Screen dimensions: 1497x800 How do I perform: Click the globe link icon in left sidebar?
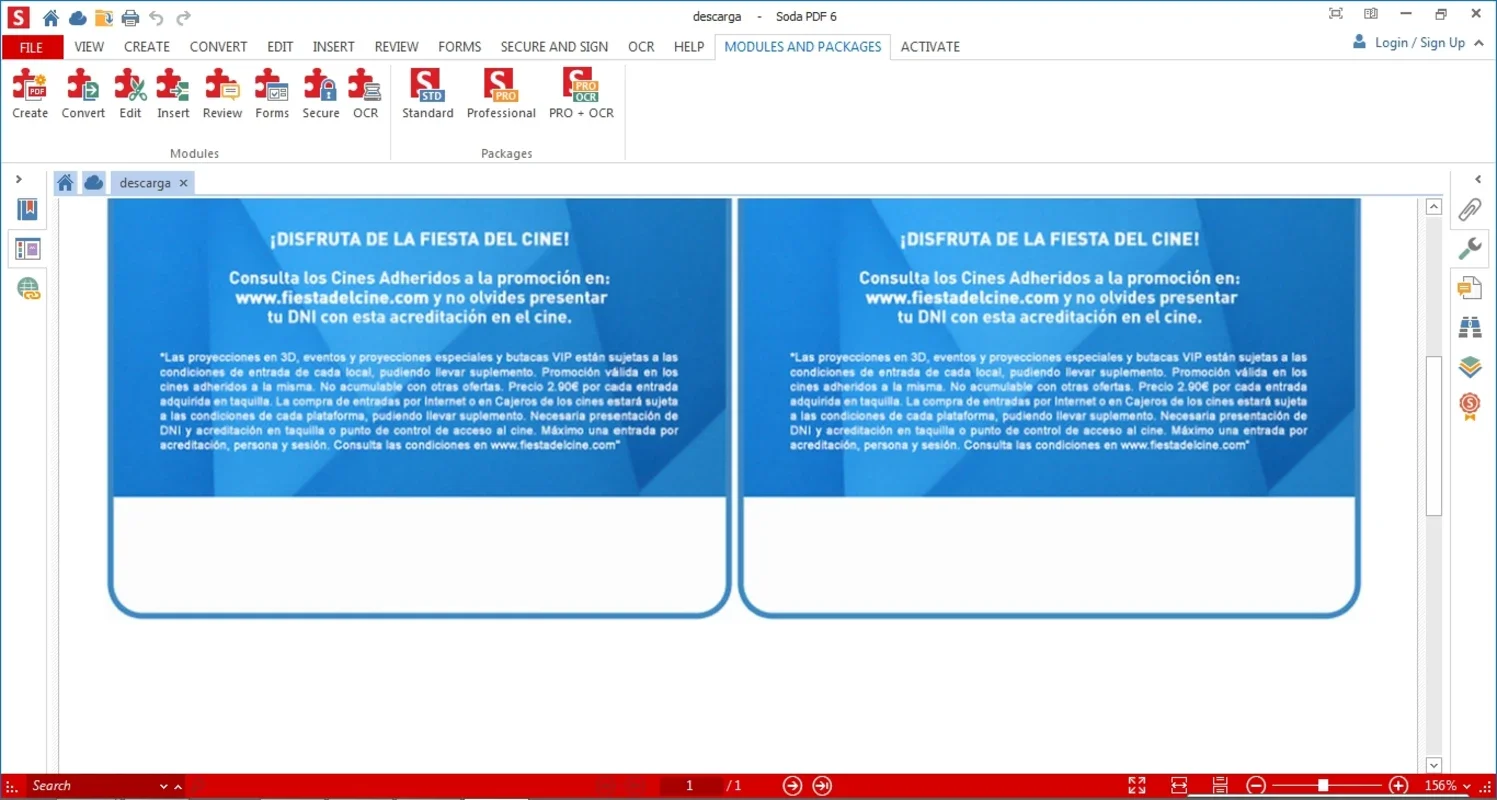[27, 290]
